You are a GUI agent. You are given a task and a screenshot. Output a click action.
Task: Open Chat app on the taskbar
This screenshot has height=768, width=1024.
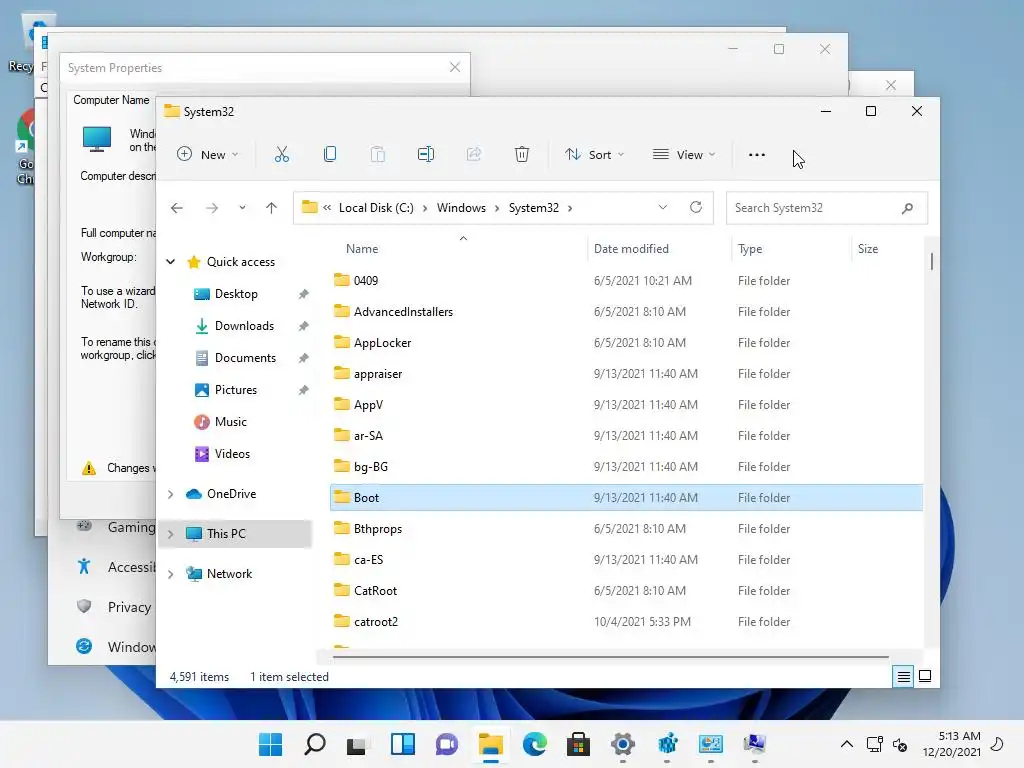coord(447,744)
